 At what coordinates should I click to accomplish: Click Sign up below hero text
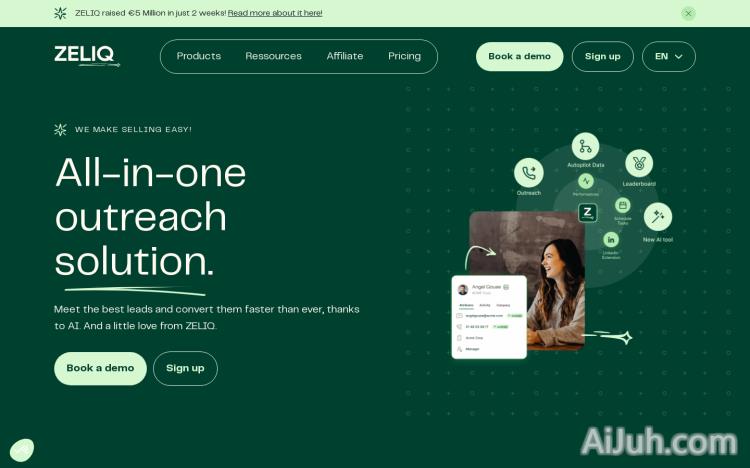pyautogui.click(x=185, y=368)
